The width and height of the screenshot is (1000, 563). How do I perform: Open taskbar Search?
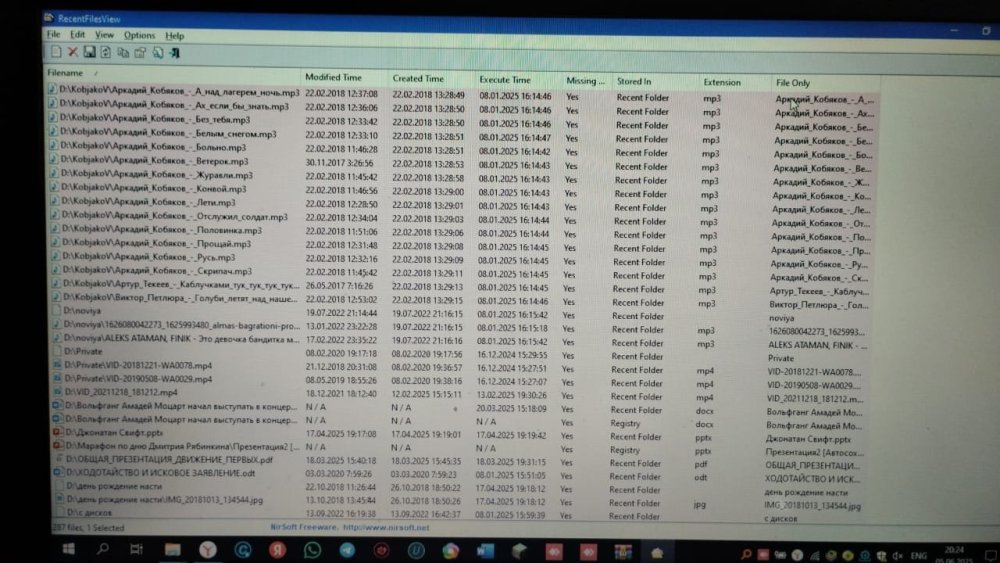pyautogui.click(x=102, y=549)
